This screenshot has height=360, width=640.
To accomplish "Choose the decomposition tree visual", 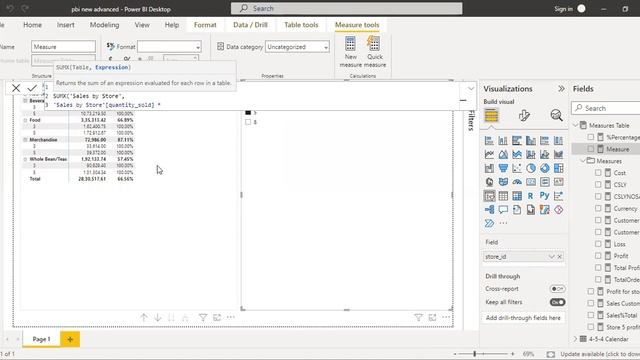I will [489, 210].
